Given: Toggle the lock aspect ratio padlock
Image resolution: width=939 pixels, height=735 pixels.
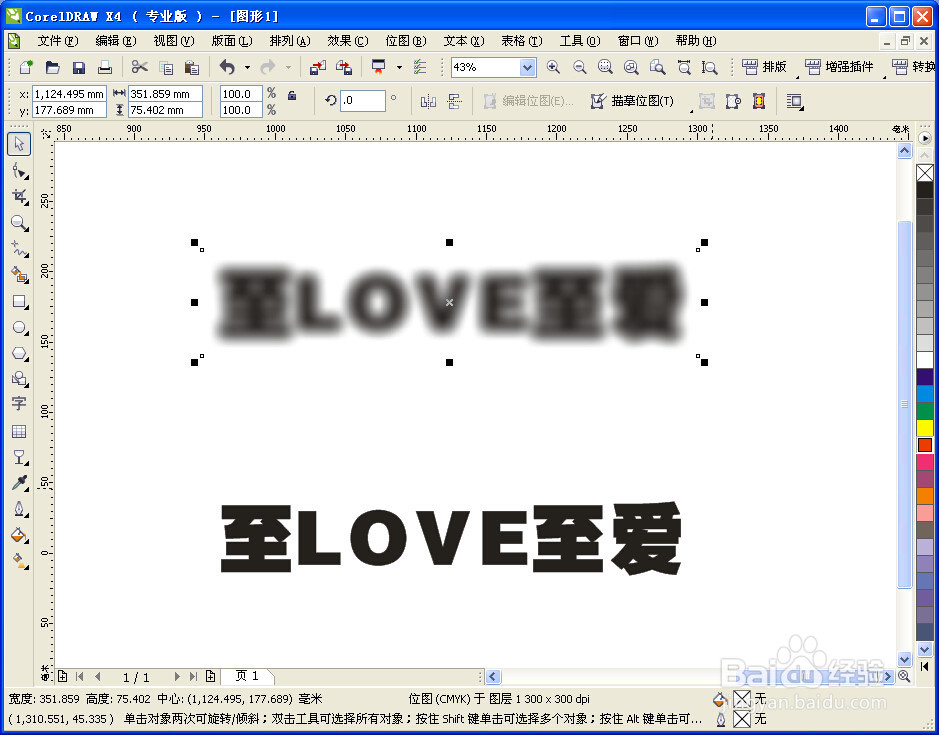Looking at the screenshot, I should (293, 95).
